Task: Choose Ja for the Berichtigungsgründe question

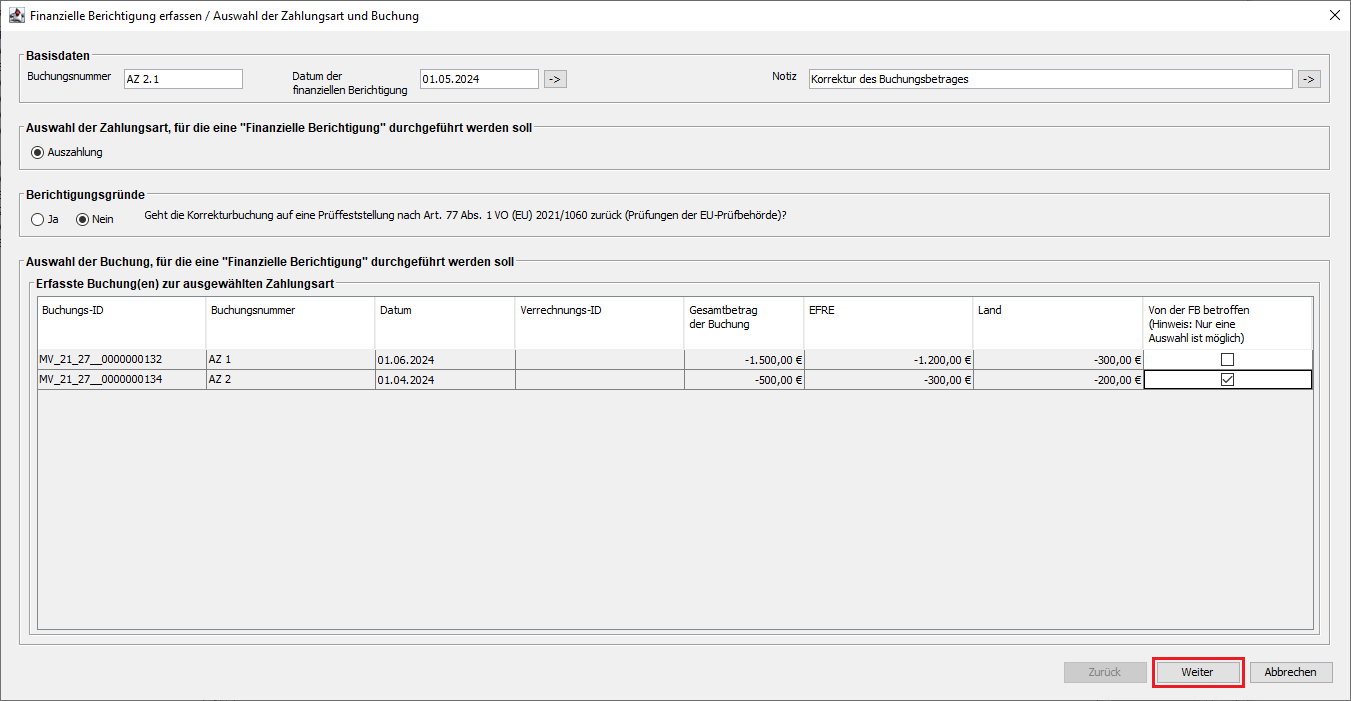Action: click(x=39, y=219)
